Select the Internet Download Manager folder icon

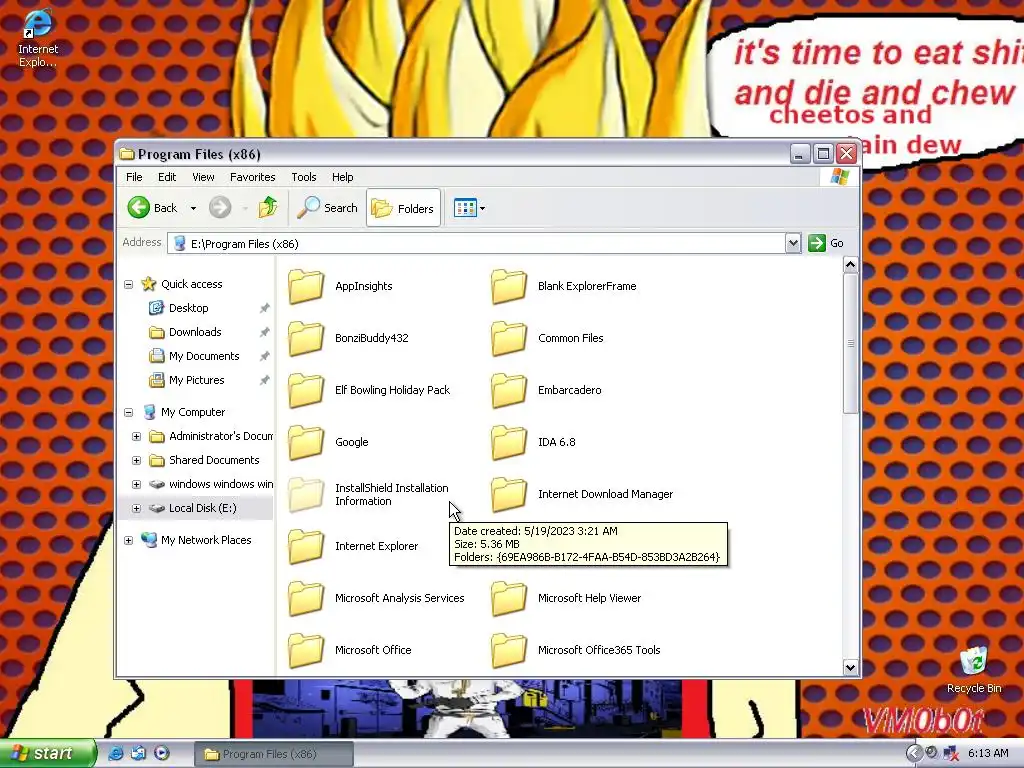point(509,494)
